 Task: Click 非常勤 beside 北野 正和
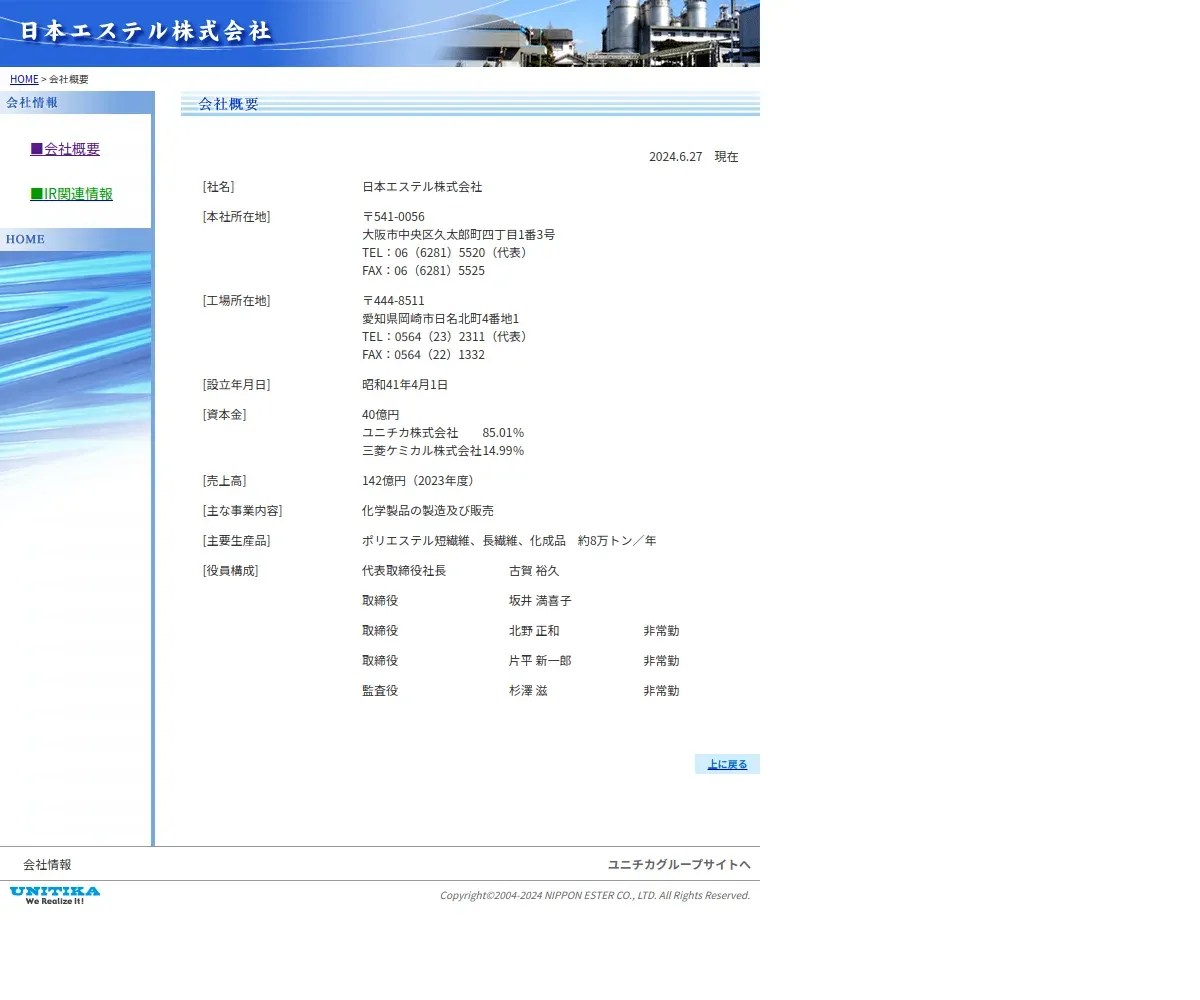[x=661, y=631]
